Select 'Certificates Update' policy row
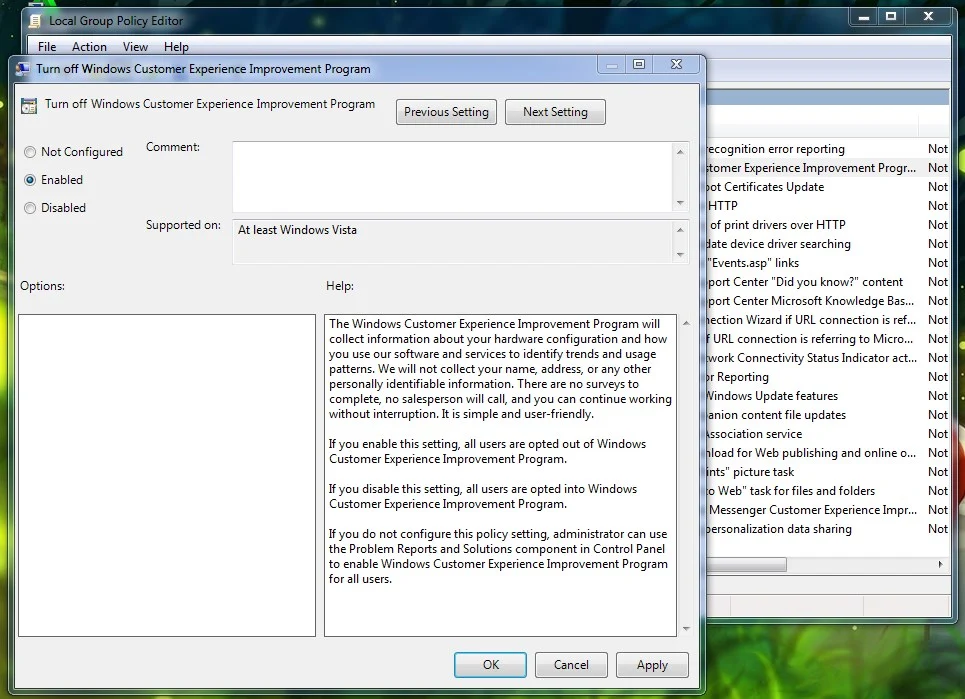Image resolution: width=965 pixels, height=699 pixels. tap(827, 187)
